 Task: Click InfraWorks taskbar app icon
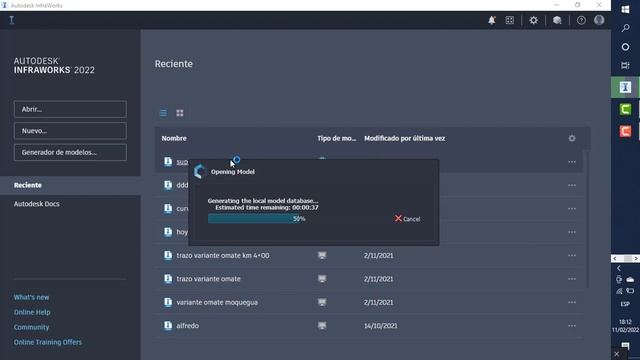[625, 87]
